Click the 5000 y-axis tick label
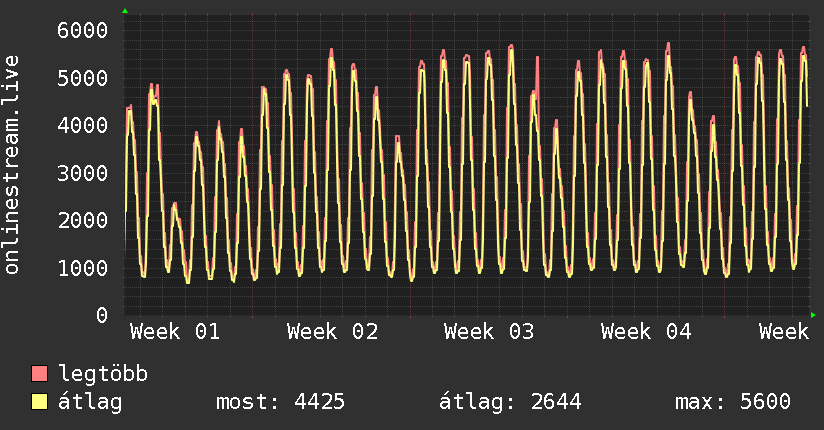The image size is (824, 430). pos(81,78)
